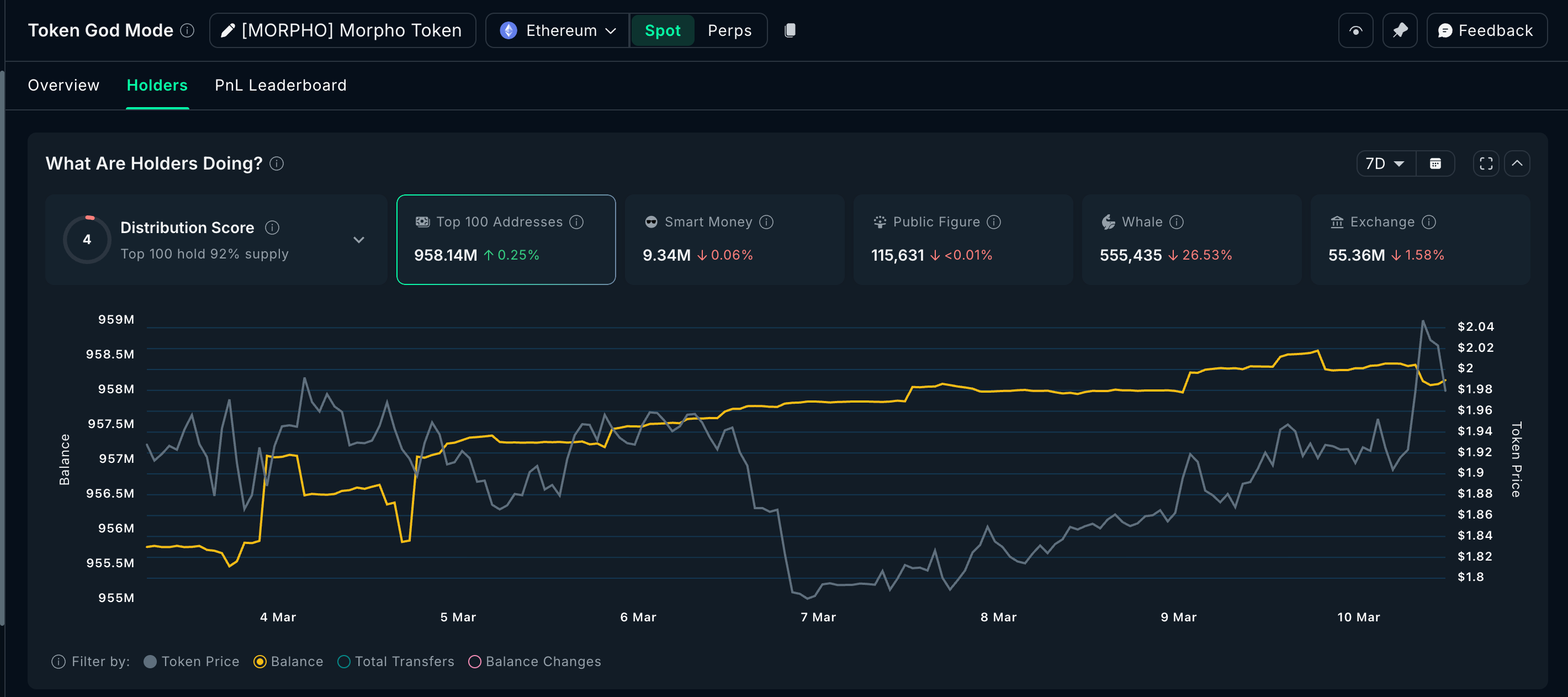The width and height of the screenshot is (1568, 697).
Task: Open the PnL Leaderboard tab
Action: point(280,85)
